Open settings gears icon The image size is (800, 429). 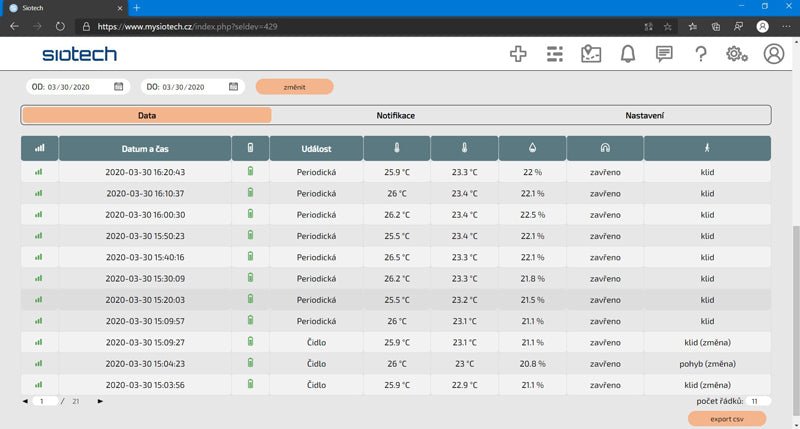(x=736, y=54)
